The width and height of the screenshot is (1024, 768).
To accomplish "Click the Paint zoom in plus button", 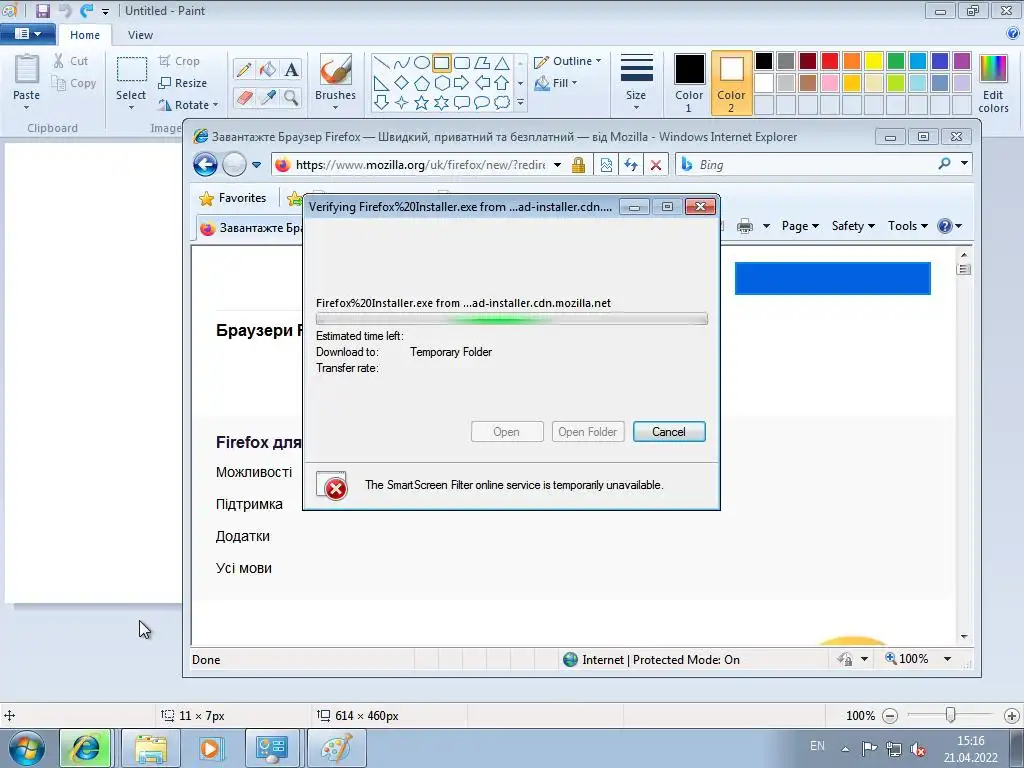I will (x=1012, y=716).
